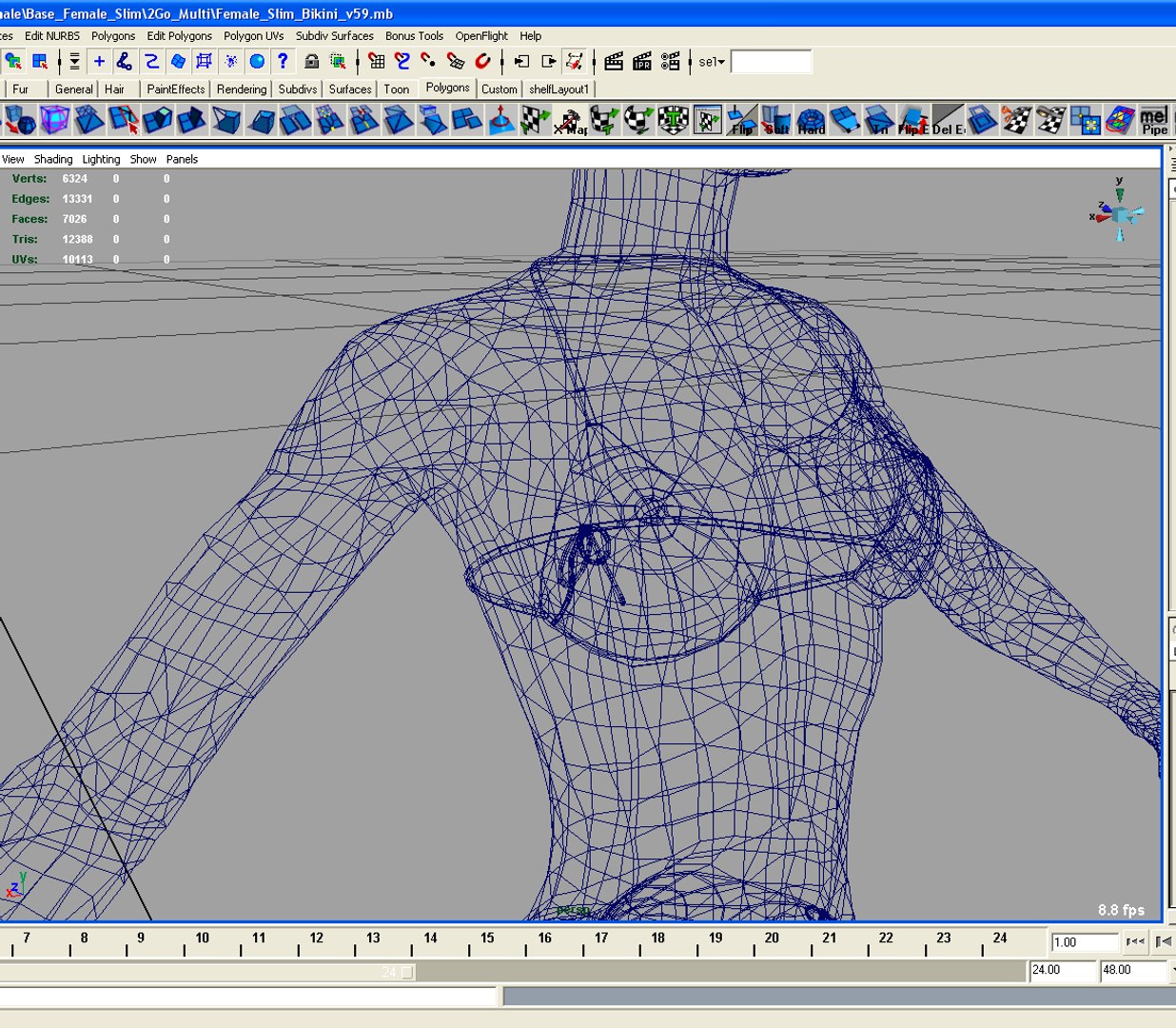
Task: Switch to the Fur shelf tab
Action: (x=21, y=89)
